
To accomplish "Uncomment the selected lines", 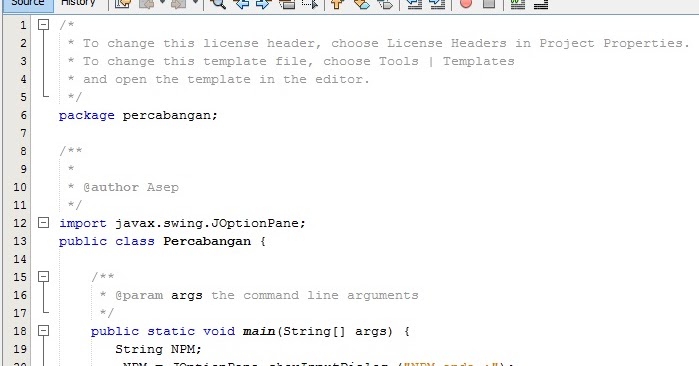I will click(541, 4).
